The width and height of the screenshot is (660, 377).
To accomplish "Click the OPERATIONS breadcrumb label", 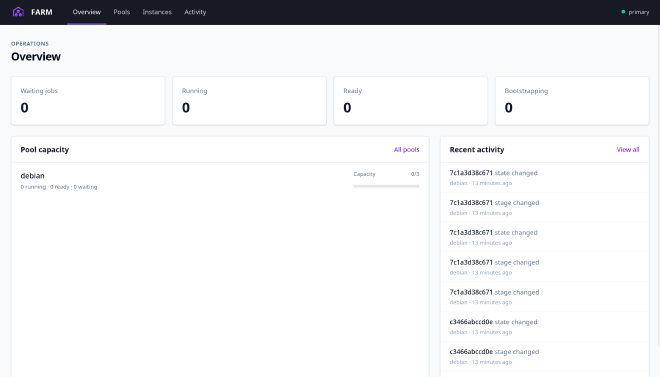I will (30, 44).
